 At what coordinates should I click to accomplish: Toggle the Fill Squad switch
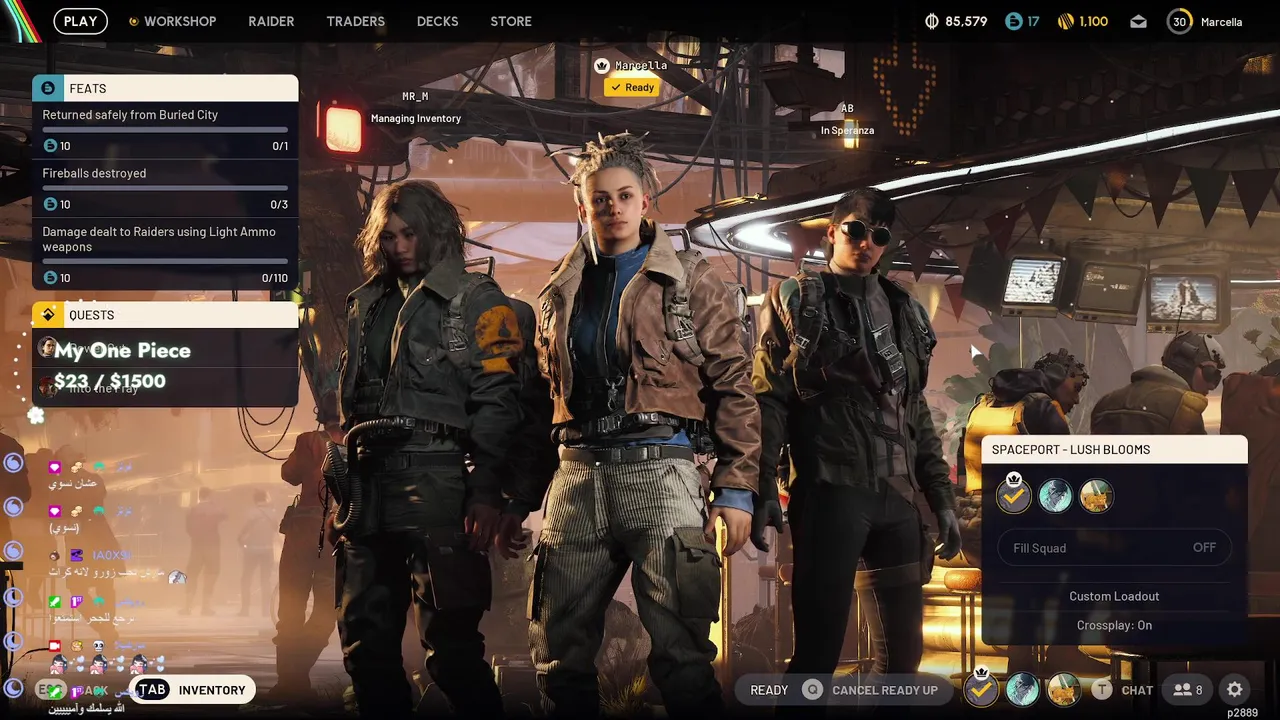tap(1114, 548)
